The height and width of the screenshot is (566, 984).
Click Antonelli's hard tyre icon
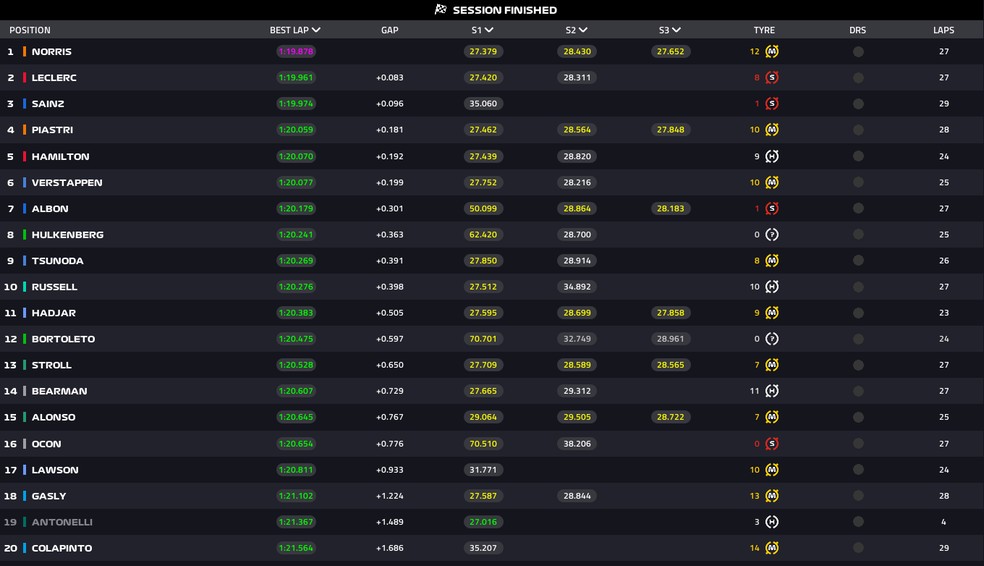click(x=772, y=522)
